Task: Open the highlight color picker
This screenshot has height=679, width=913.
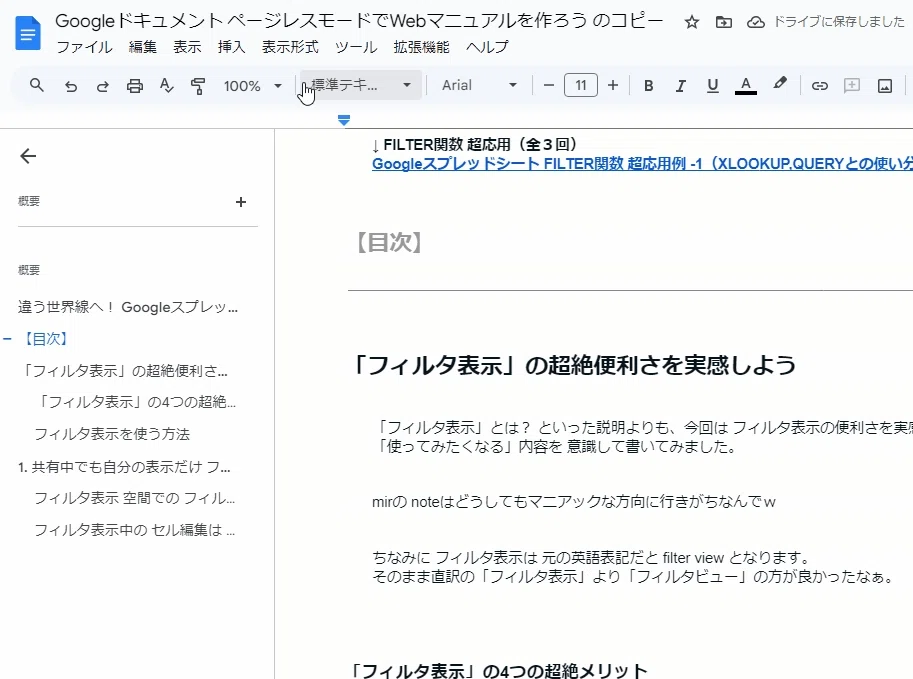Action: (x=780, y=84)
